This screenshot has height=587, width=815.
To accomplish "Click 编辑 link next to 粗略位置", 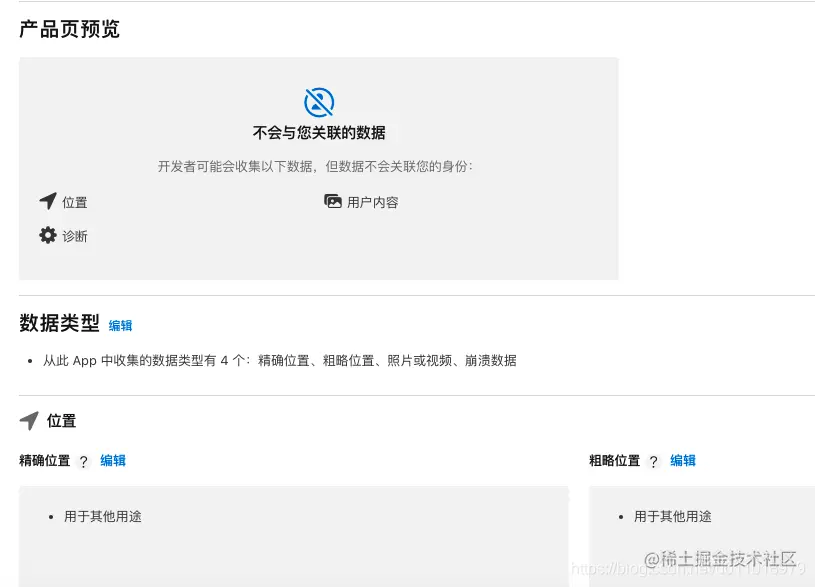I will coord(683,461).
